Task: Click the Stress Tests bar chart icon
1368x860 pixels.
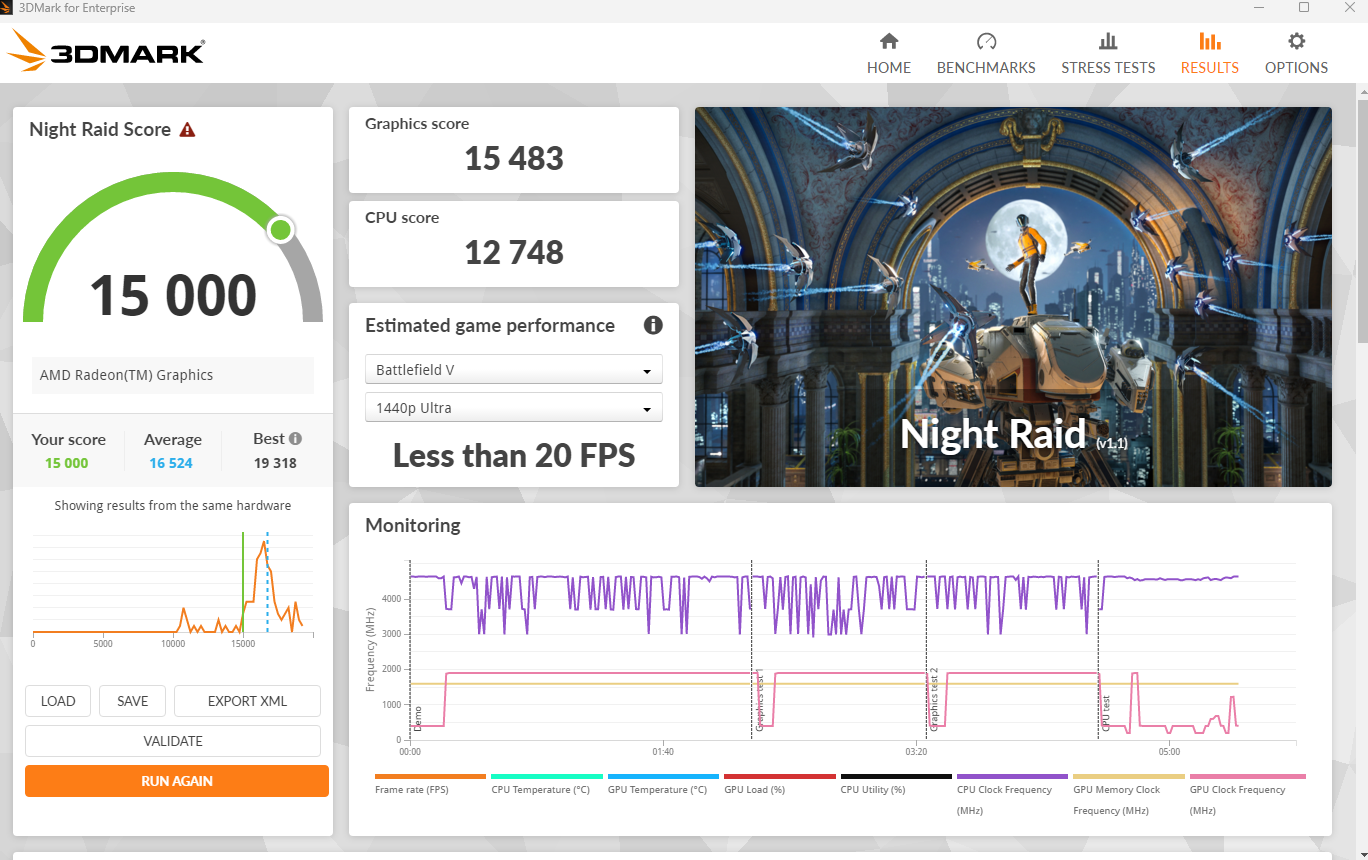Action: click(x=1108, y=41)
